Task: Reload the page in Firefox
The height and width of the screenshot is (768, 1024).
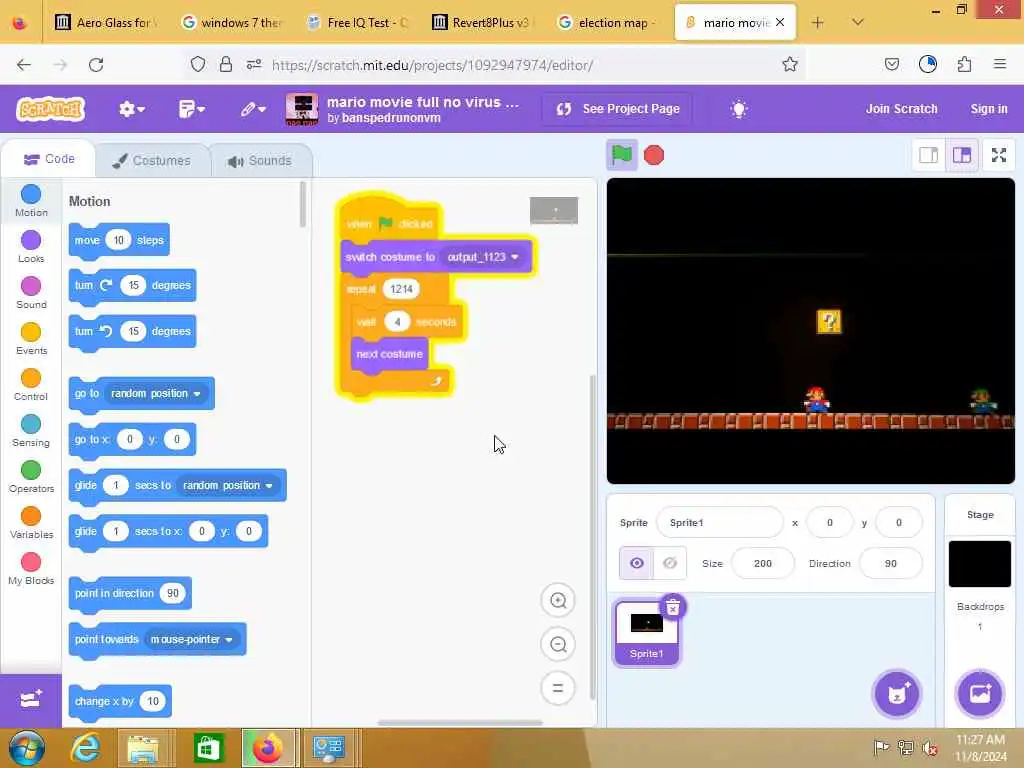Action: click(96, 65)
